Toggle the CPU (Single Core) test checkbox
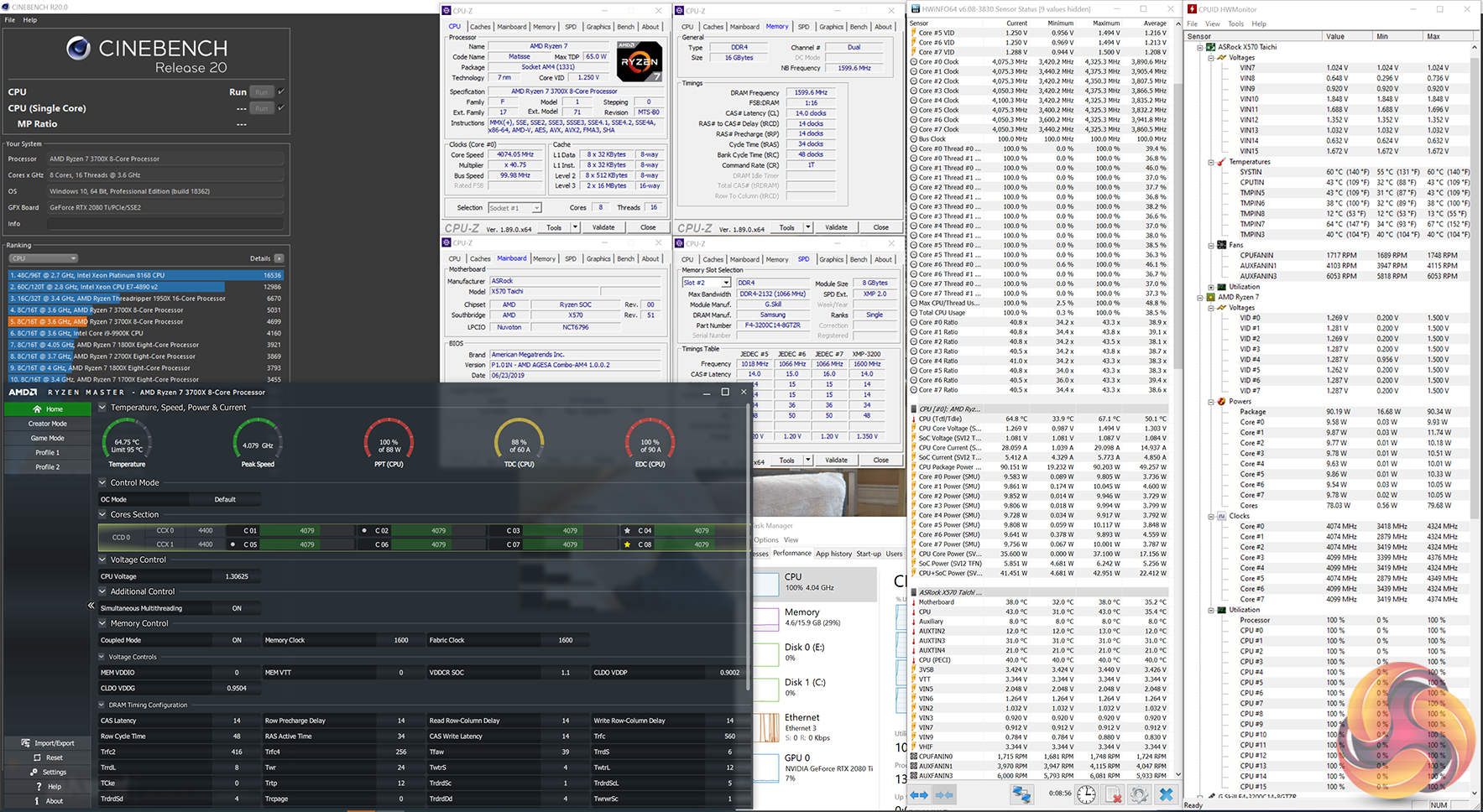The height and width of the screenshot is (812, 1483). (281, 107)
